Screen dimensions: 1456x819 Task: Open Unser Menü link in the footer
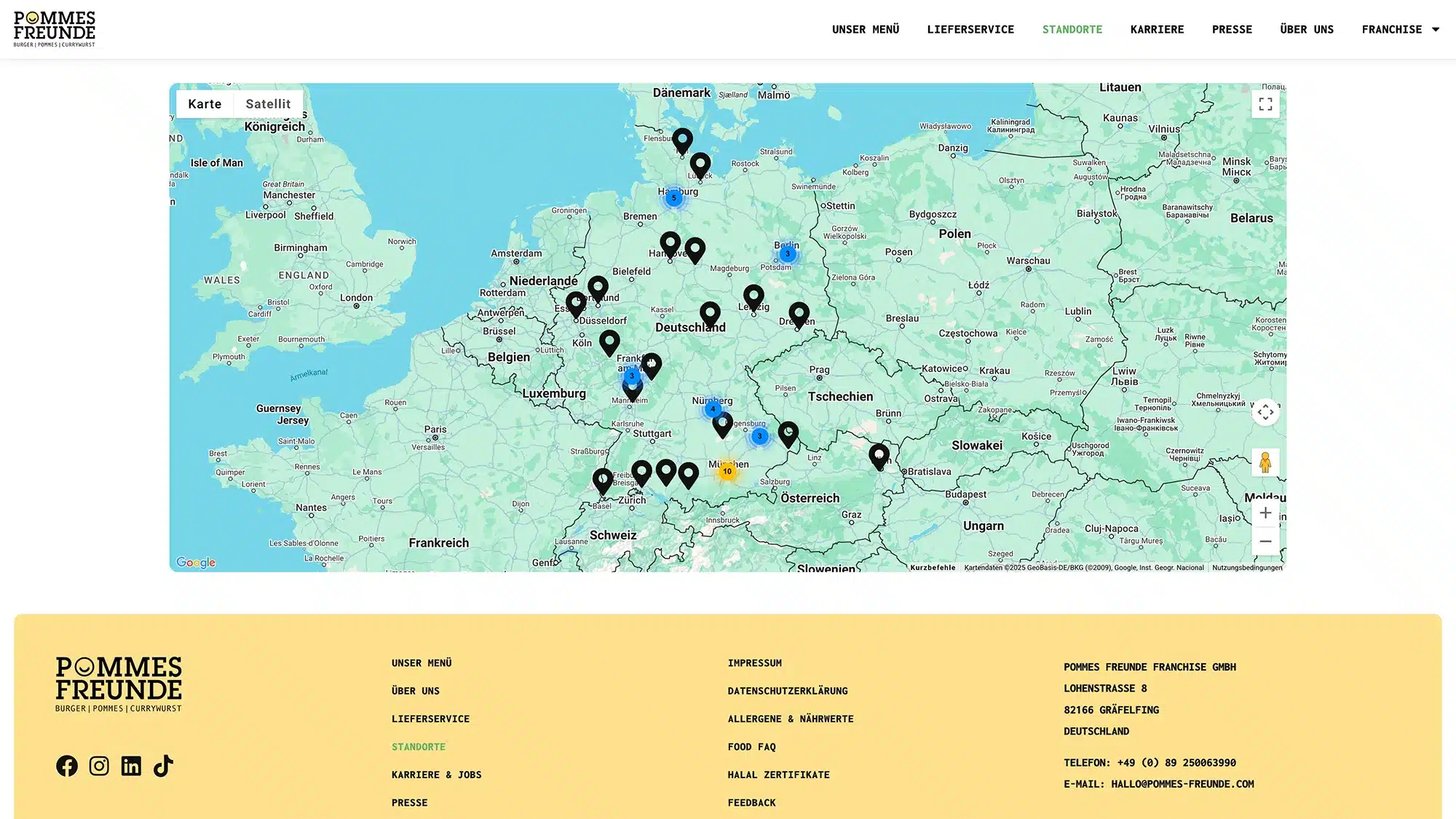coord(422,663)
